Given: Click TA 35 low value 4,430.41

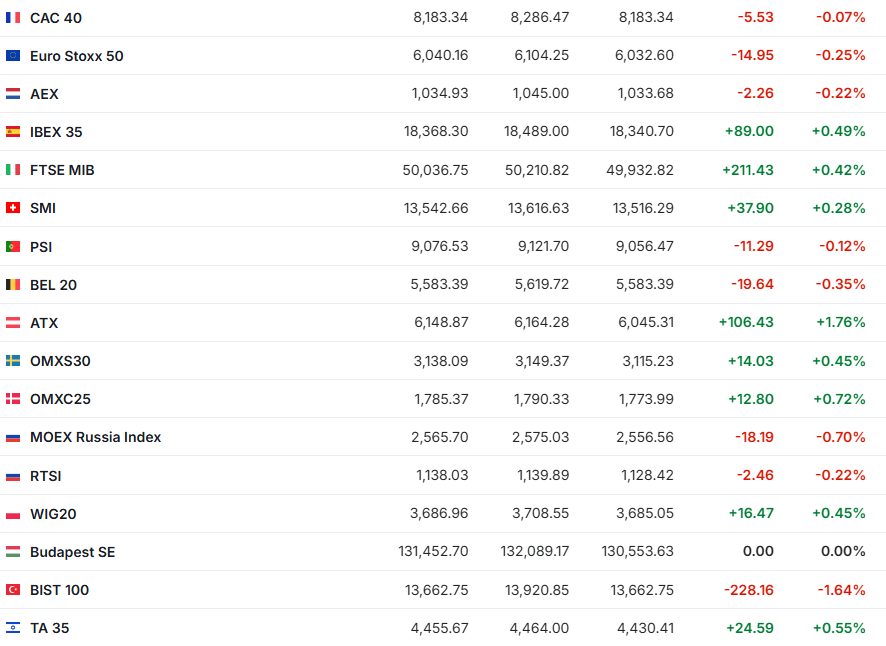Looking at the screenshot, I should pyautogui.click(x=645, y=628).
